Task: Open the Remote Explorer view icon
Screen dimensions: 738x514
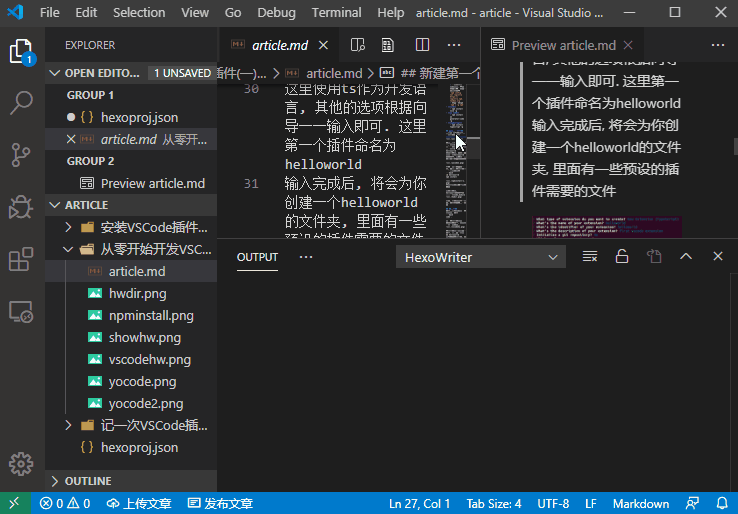Action: click(21, 312)
